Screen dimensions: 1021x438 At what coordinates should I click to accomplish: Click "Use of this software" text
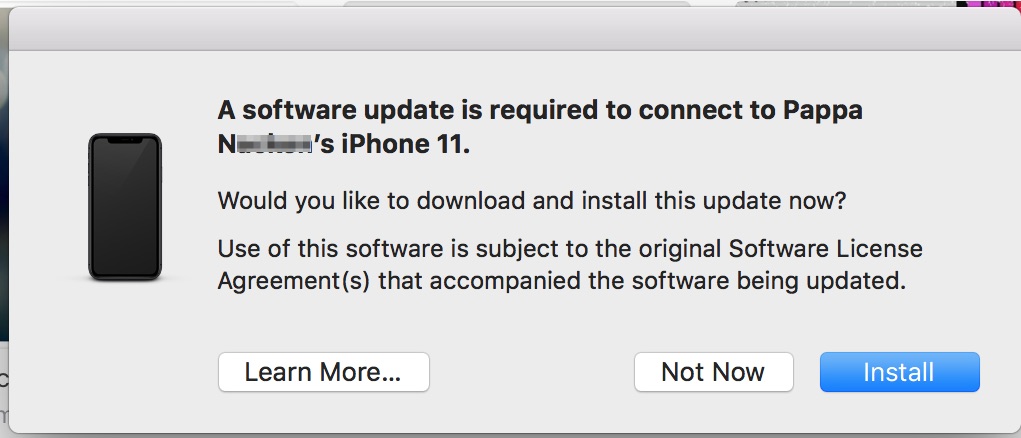(318, 248)
